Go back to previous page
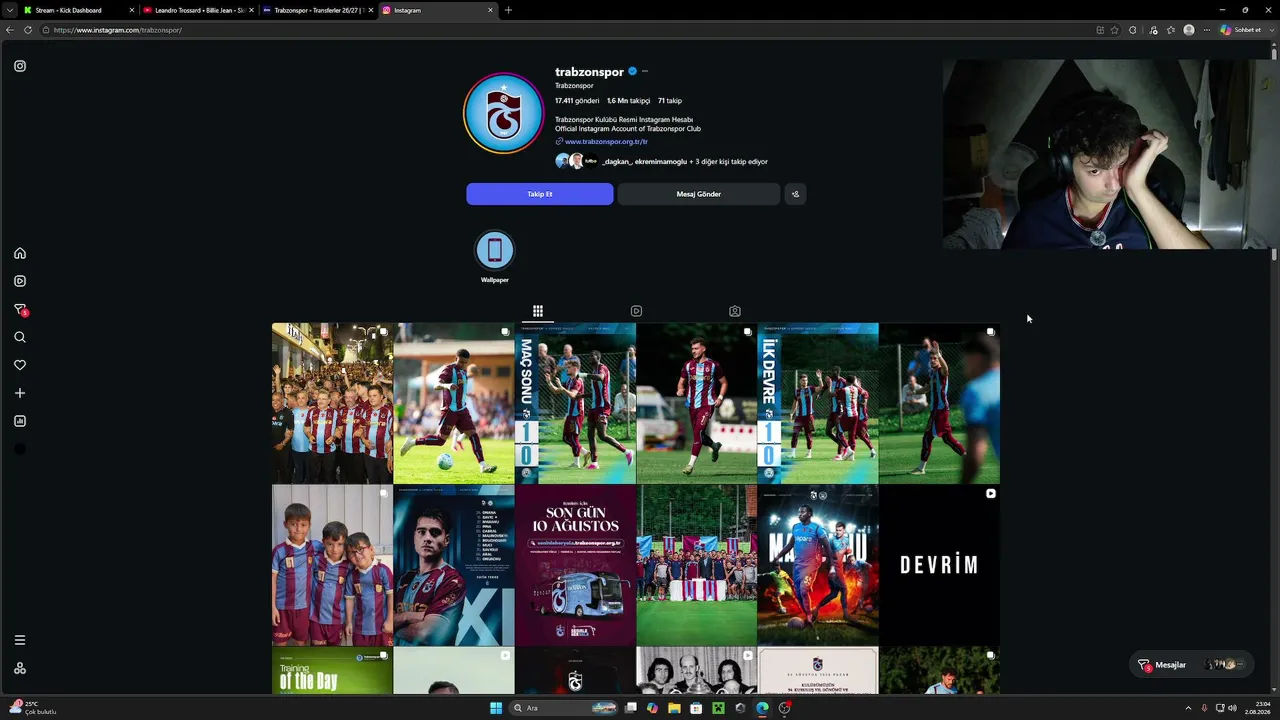Screen dimensions: 1280x720 10,30
